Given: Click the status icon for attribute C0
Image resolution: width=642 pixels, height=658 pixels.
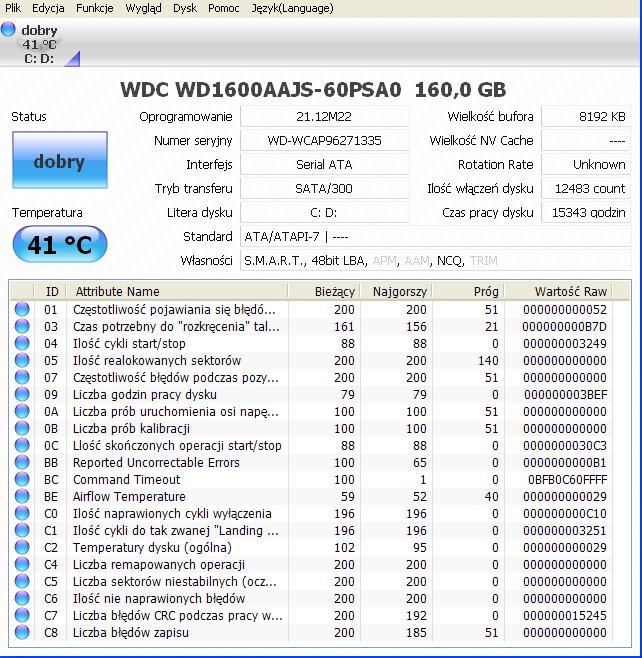Looking at the screenshot, I should click(22, 513).
